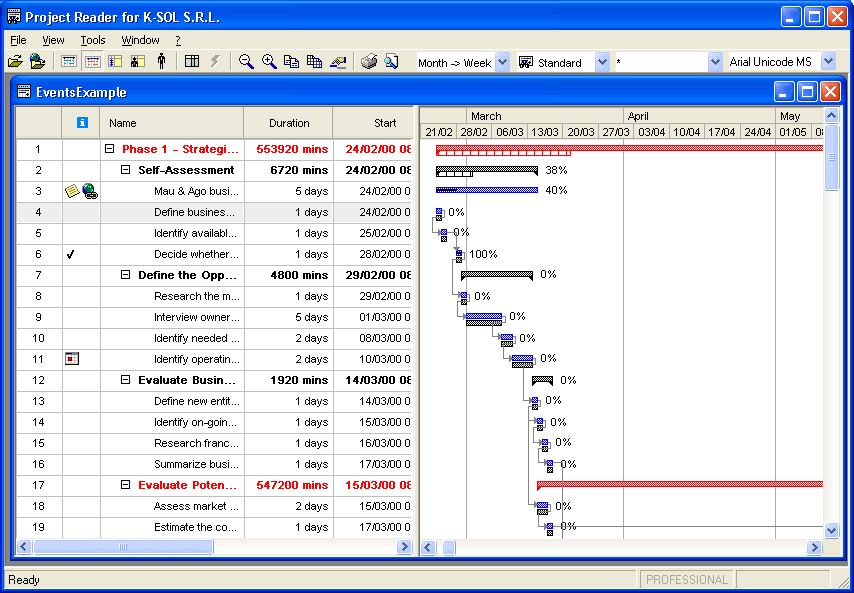
Task: Select the resource person icon in toolbar
Action: point(161,62)
